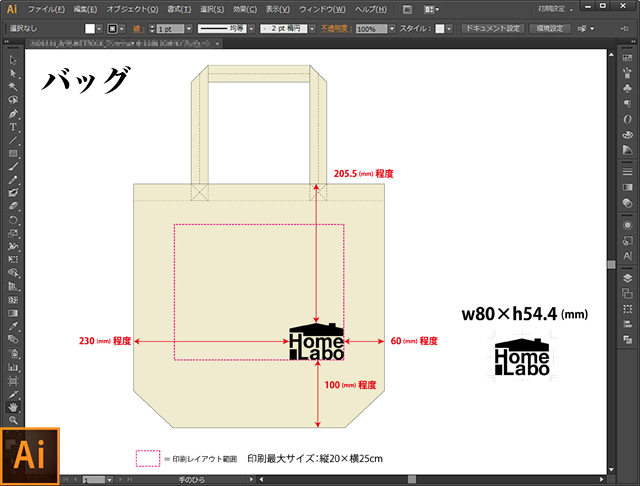This screenshot has height=486, width=640.
Task: Open the Swatches panel icon
Action: (x=627, y=58)
